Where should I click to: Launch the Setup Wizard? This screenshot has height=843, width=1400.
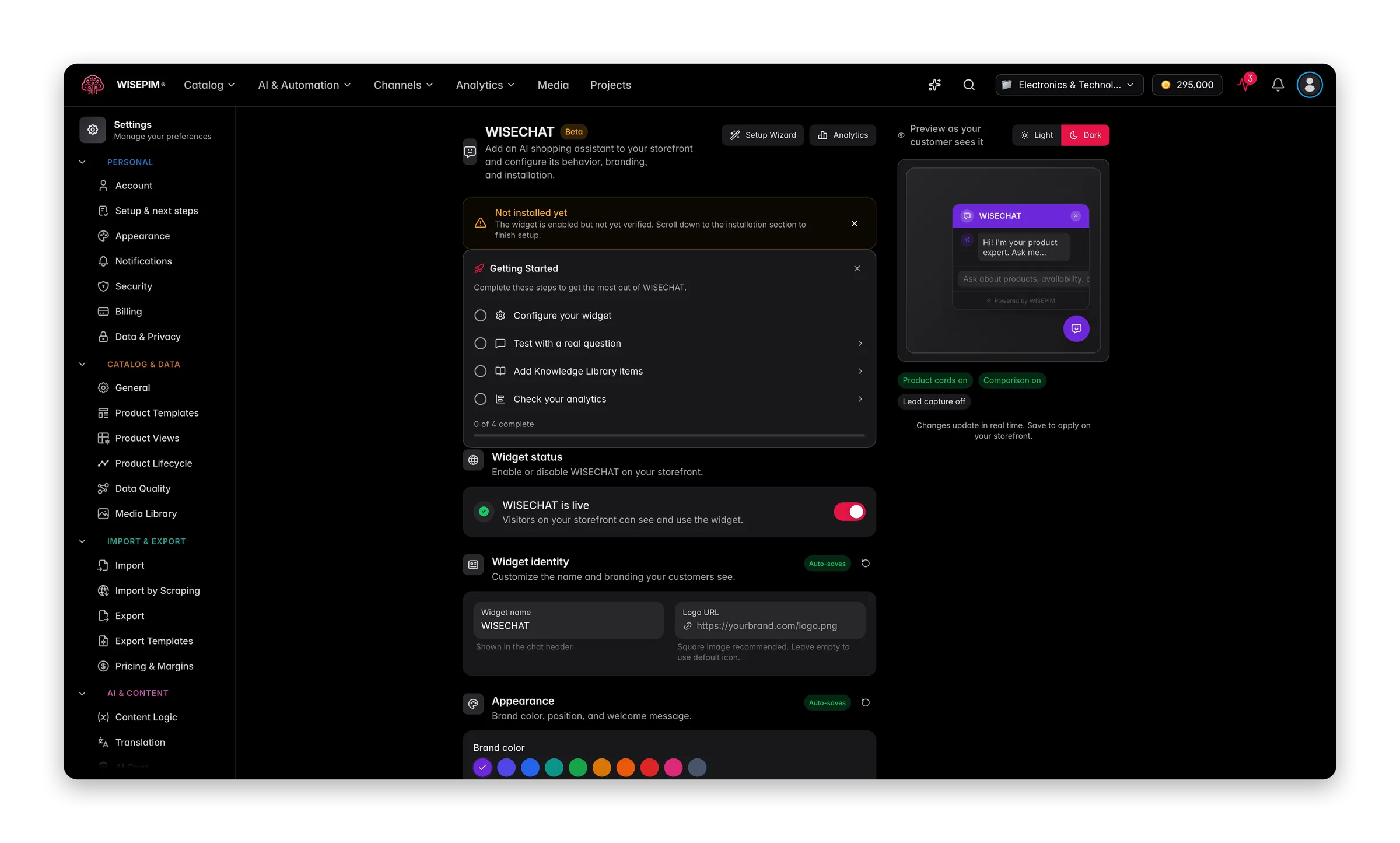tap(763, 135)
